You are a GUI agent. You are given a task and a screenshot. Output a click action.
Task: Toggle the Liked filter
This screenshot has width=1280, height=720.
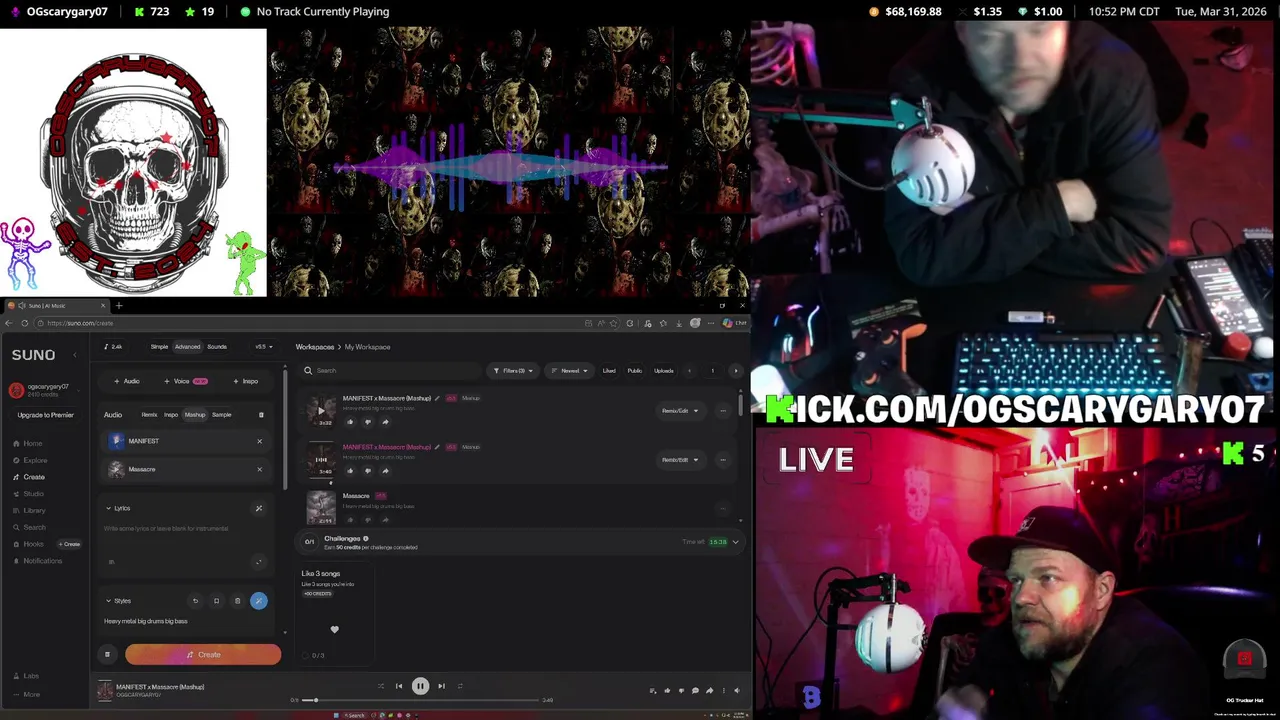click(x=609, y=371)
